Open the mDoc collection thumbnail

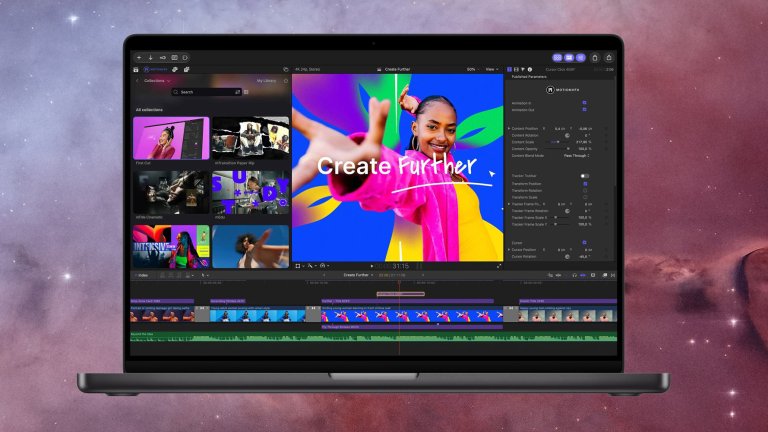[x=250, y=192]
